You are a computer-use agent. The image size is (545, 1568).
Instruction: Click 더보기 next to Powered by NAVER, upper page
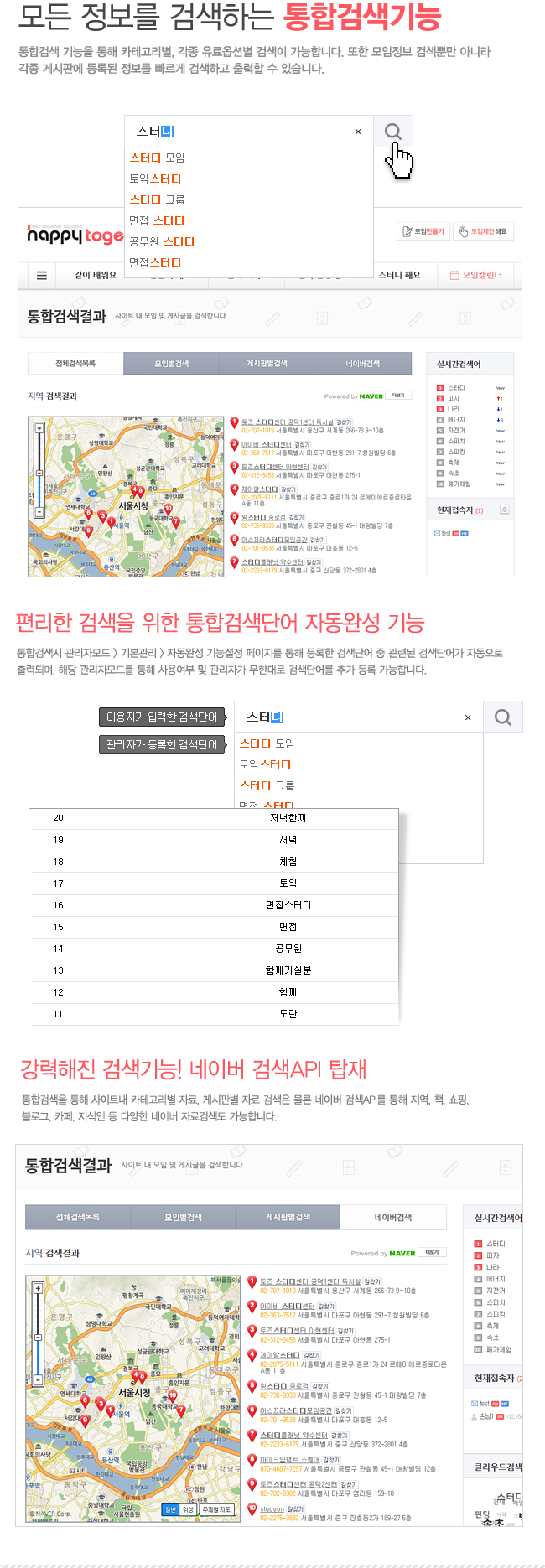pos(399,396)
